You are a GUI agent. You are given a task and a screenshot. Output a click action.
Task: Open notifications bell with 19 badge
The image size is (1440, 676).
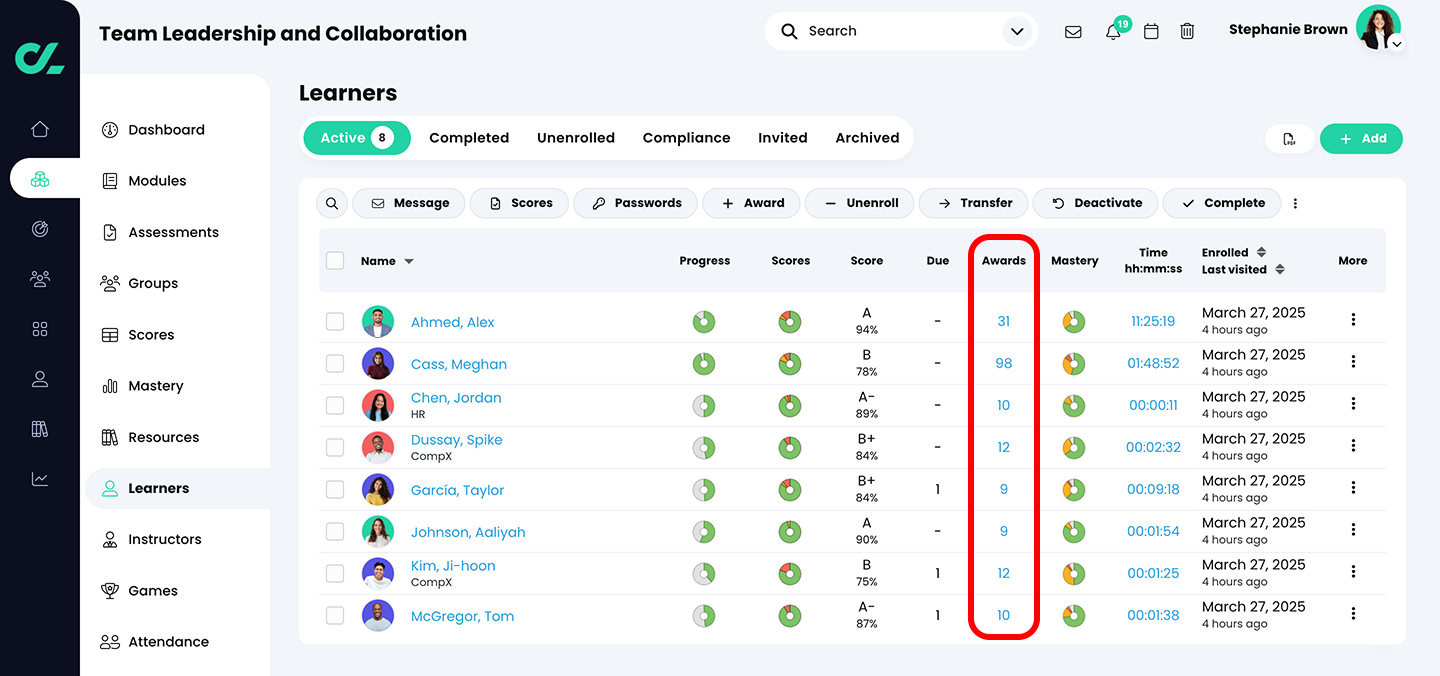click(1113, 31)
